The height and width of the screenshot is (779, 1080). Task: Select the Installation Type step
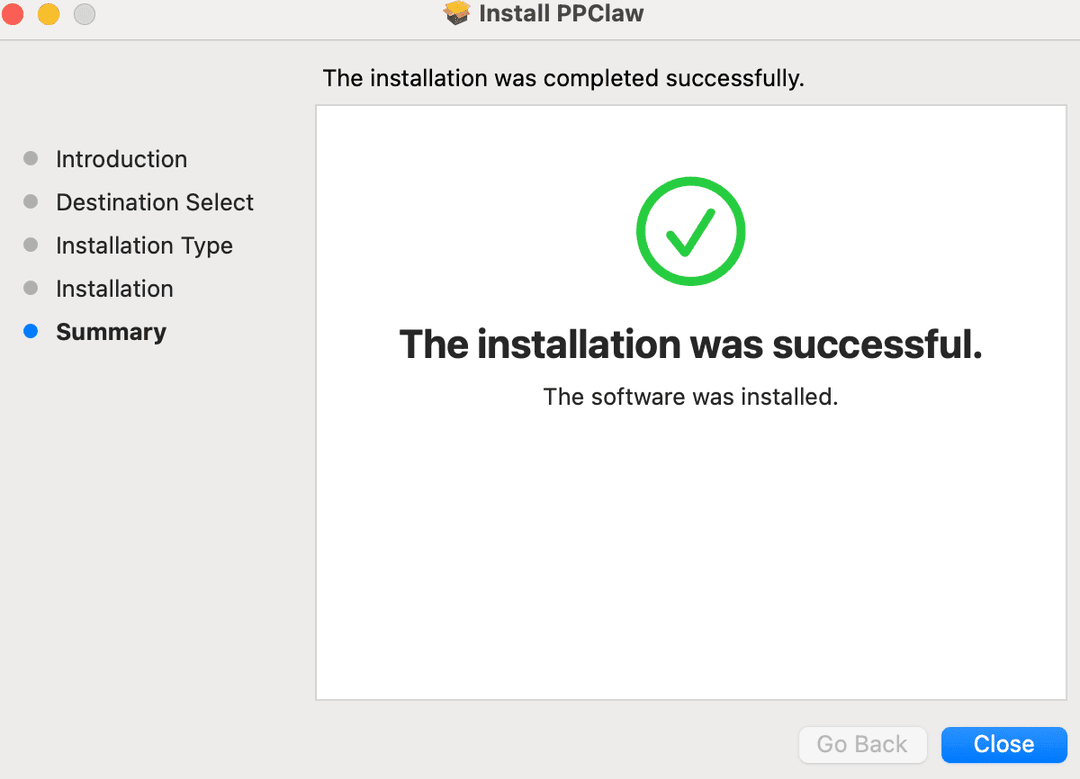coord(144,245)
